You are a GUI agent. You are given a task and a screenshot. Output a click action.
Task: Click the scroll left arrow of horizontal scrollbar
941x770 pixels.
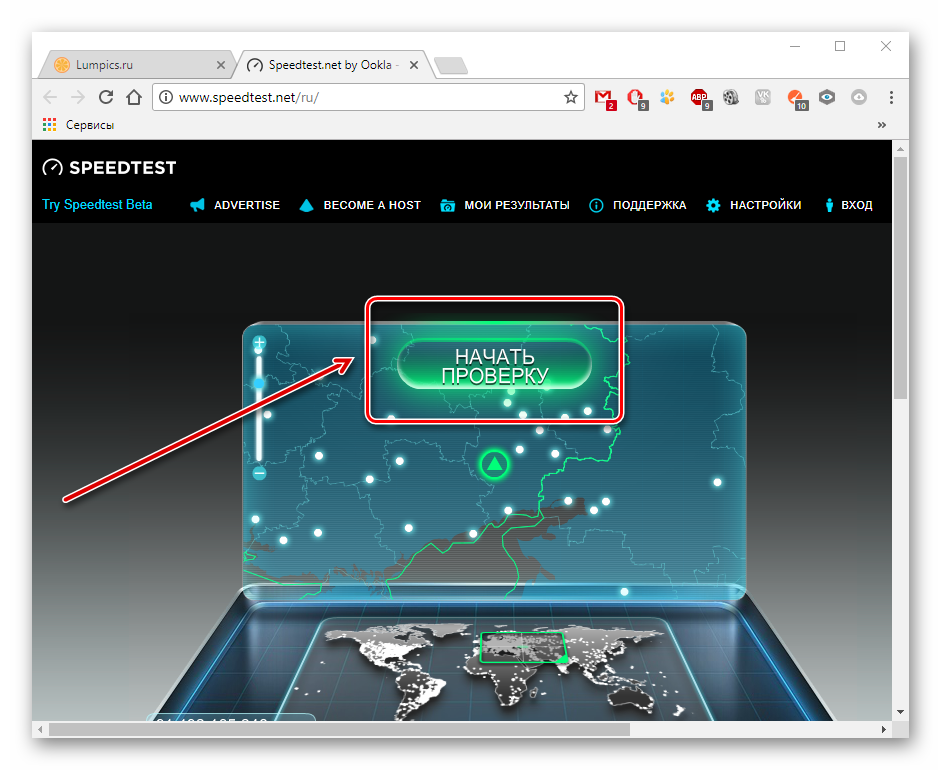click(40, 729)
